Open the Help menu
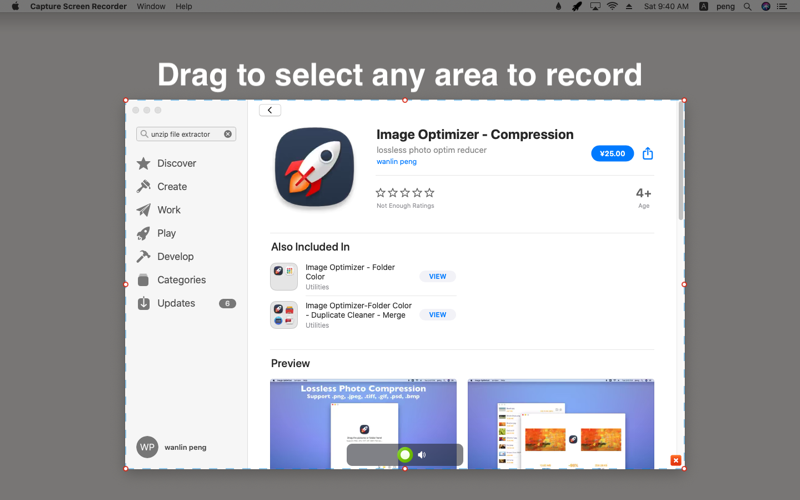The height and width of the screenshot is (500, 800). (184, 6)
